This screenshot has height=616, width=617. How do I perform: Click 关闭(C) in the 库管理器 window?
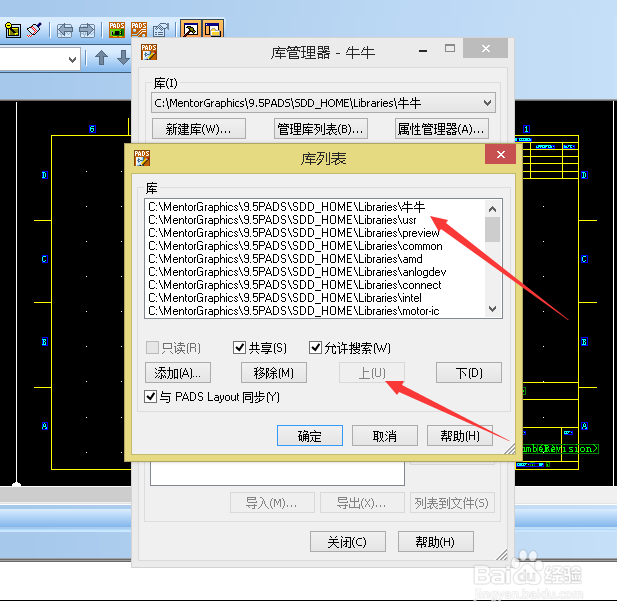[x=347, y=542]
